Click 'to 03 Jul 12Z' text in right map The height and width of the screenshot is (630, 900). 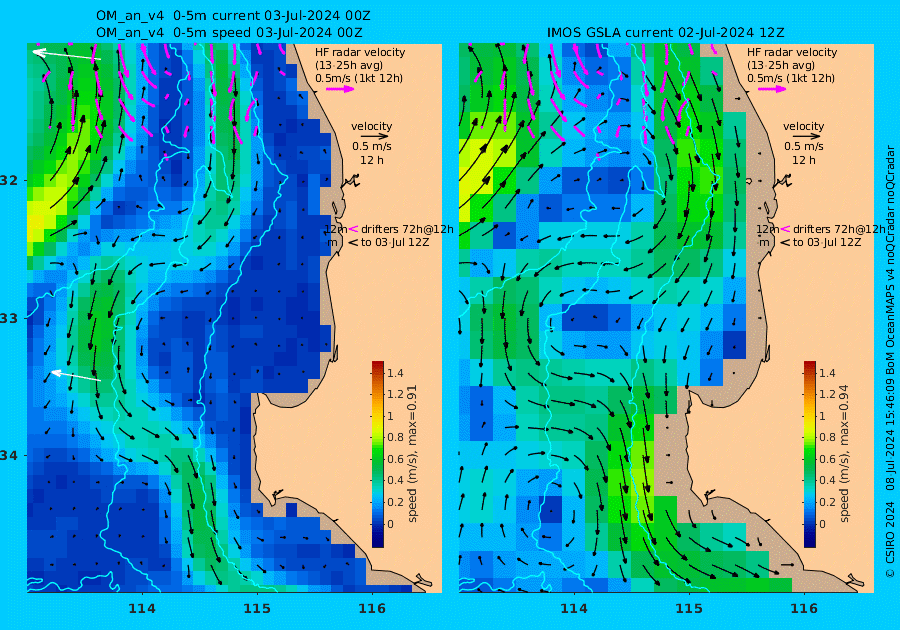tap(827, 242)
